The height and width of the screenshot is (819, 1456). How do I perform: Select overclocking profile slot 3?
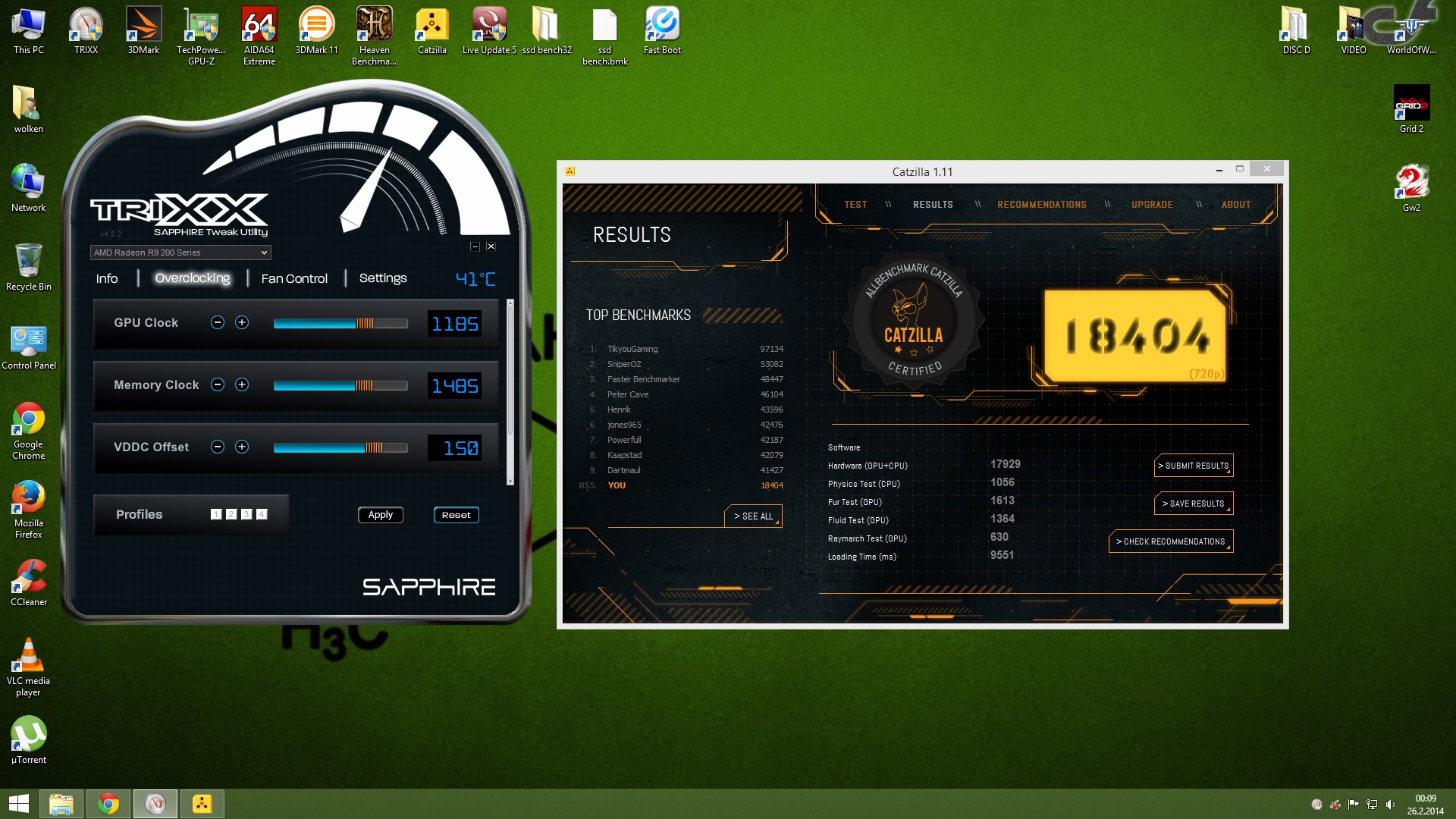[246, 514]
